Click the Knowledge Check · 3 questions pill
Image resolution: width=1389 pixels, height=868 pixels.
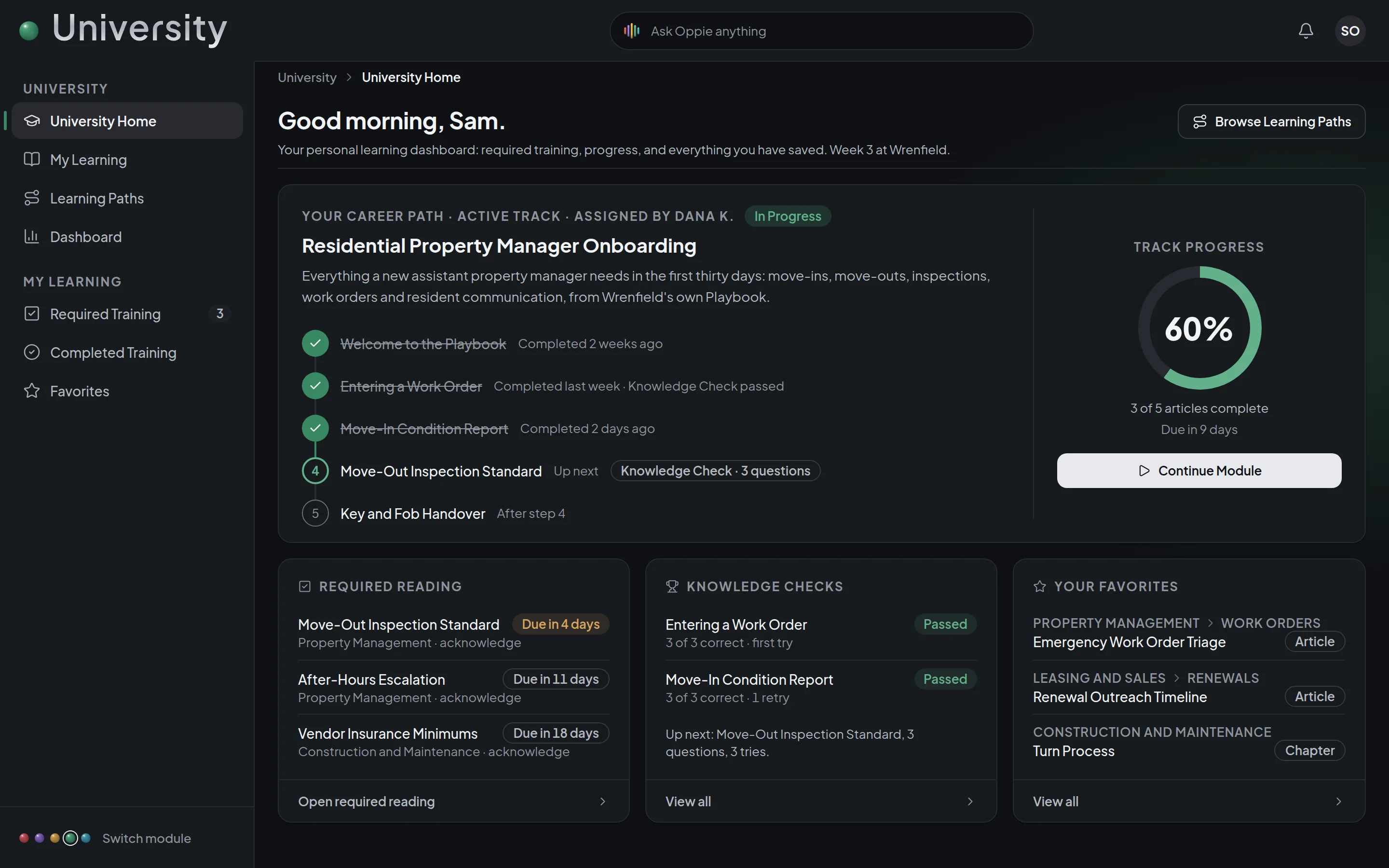point(715,471)
